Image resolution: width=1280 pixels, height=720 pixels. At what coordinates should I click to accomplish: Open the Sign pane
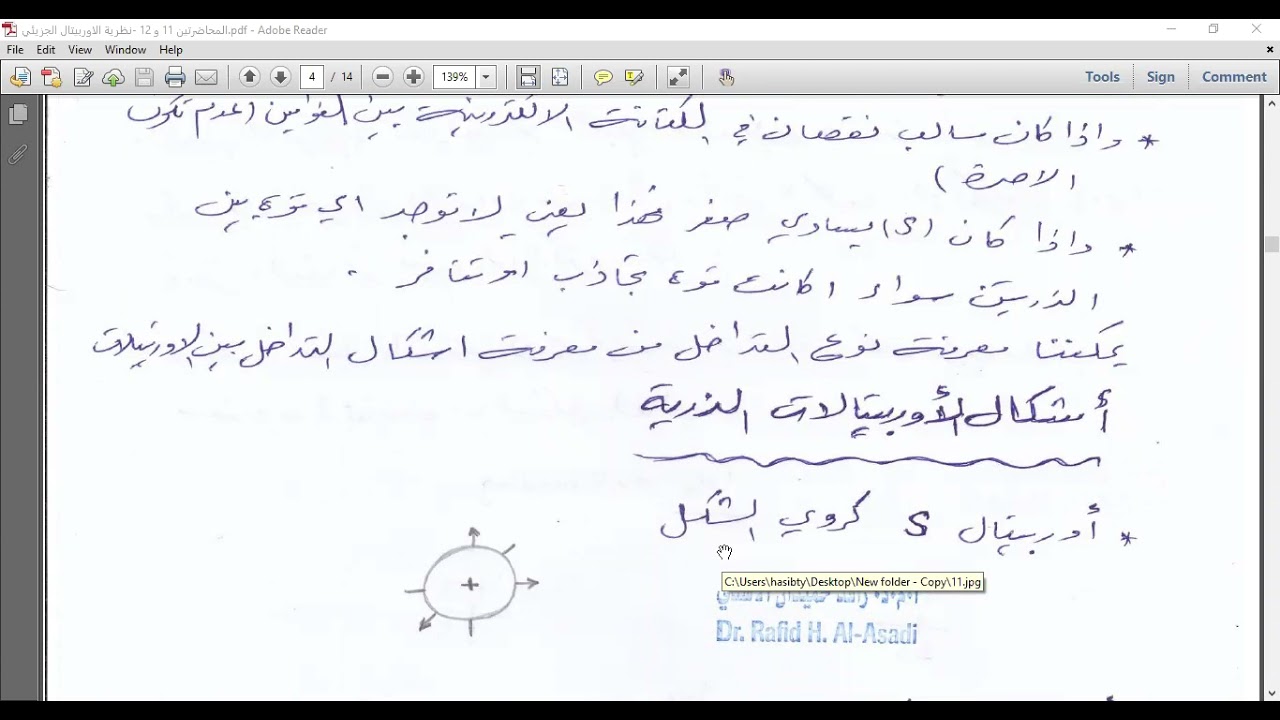[1161, 77]
